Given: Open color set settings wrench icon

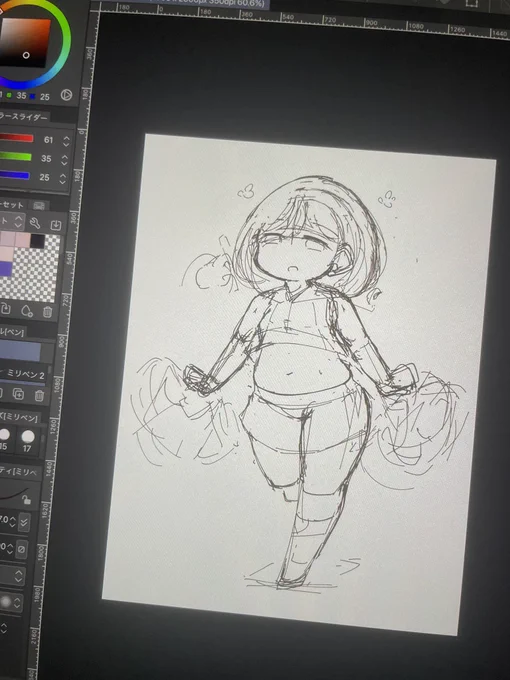Looking at the screenshot, I should tap(35, 223).
